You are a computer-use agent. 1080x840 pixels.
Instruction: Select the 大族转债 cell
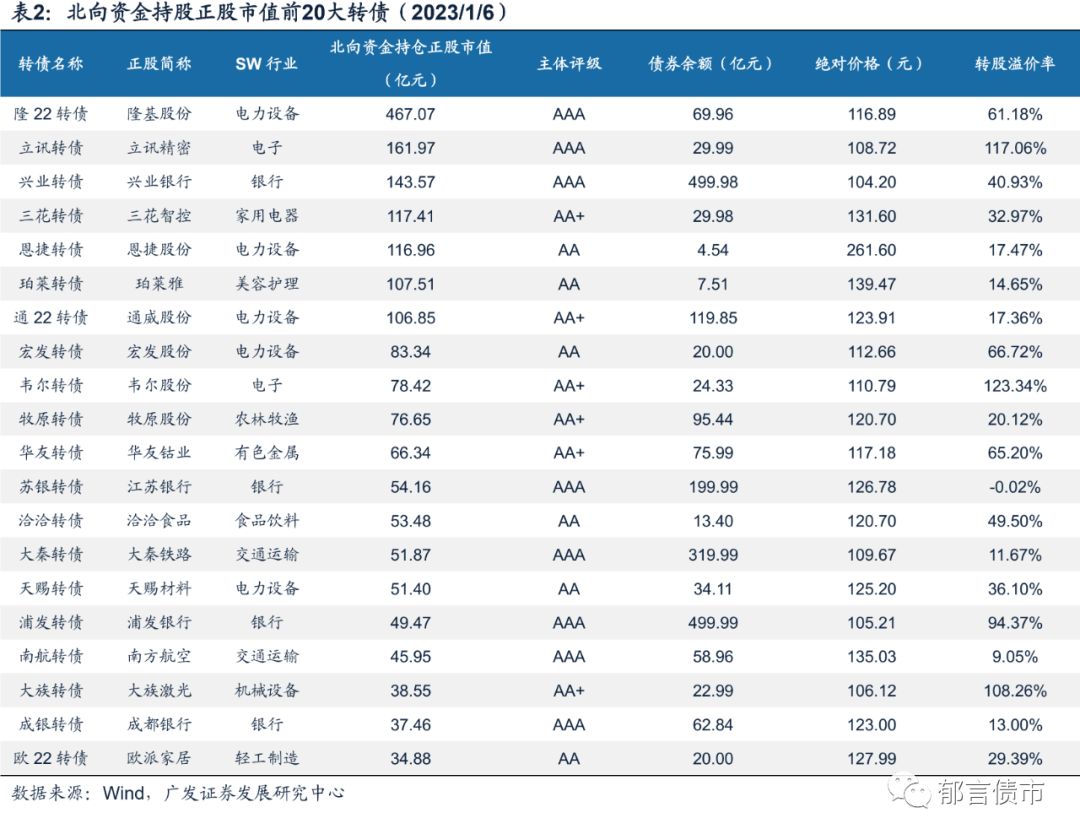click(51, 691)
